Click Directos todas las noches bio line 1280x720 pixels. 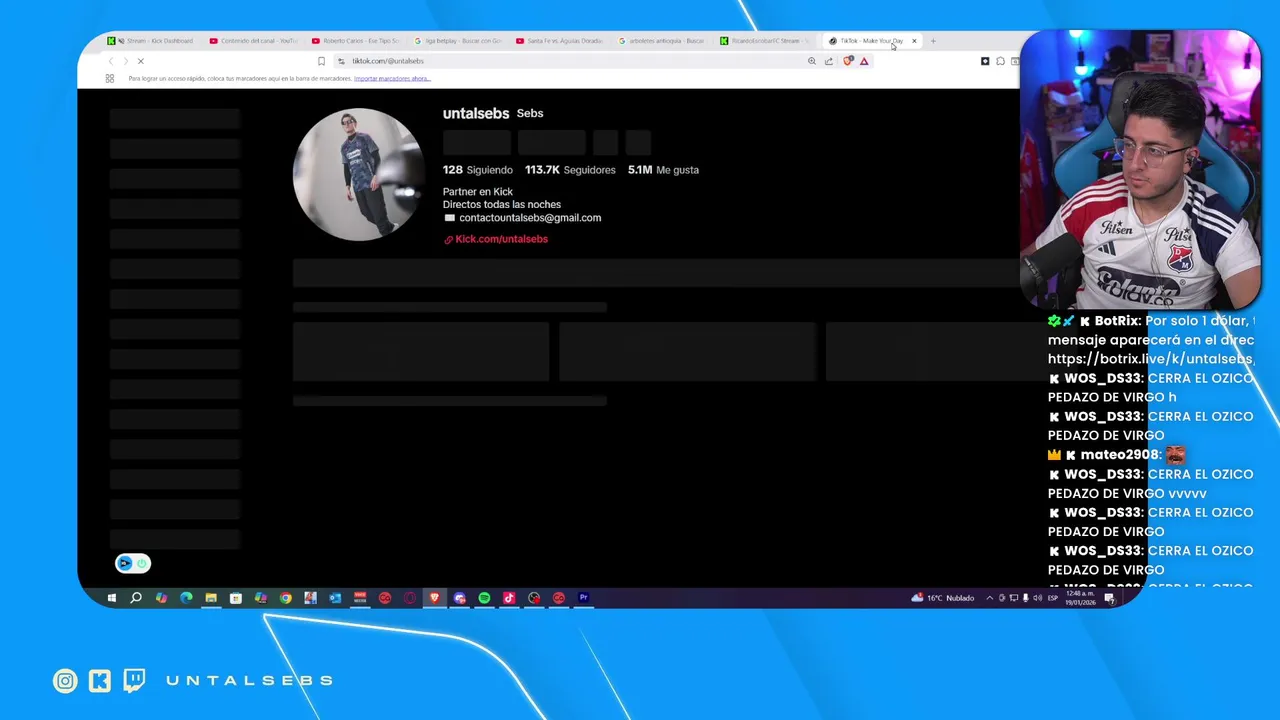[502, 205]
